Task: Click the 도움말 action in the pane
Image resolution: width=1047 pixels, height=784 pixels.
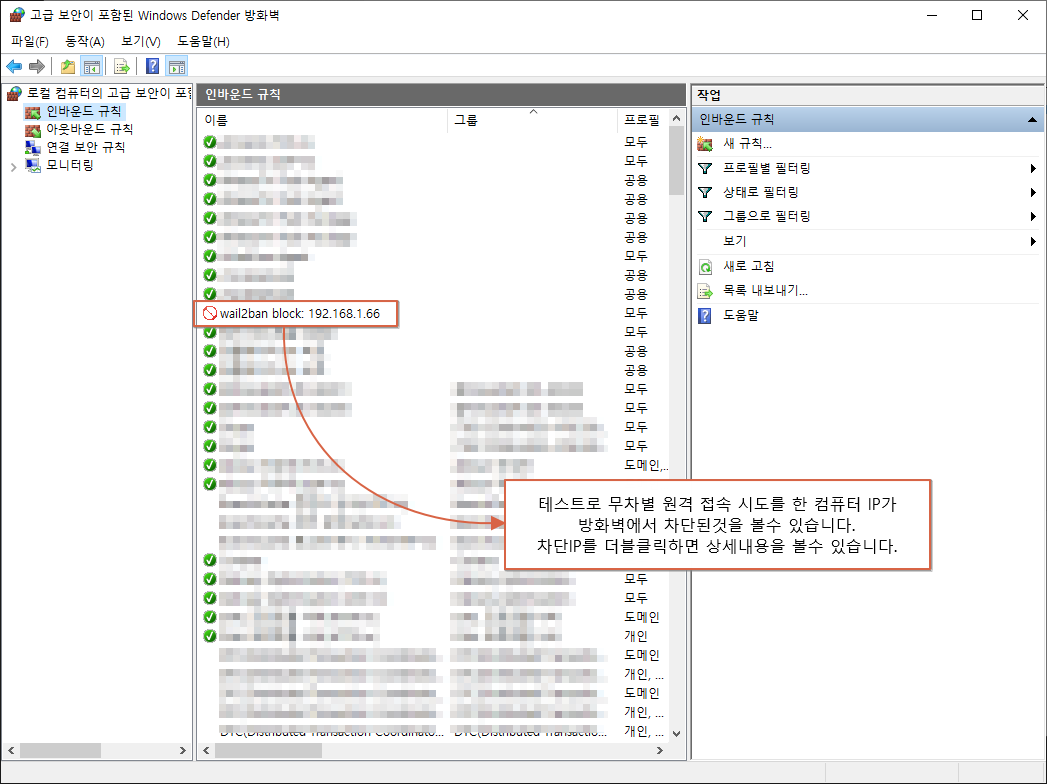Action: tap(741, 315)
